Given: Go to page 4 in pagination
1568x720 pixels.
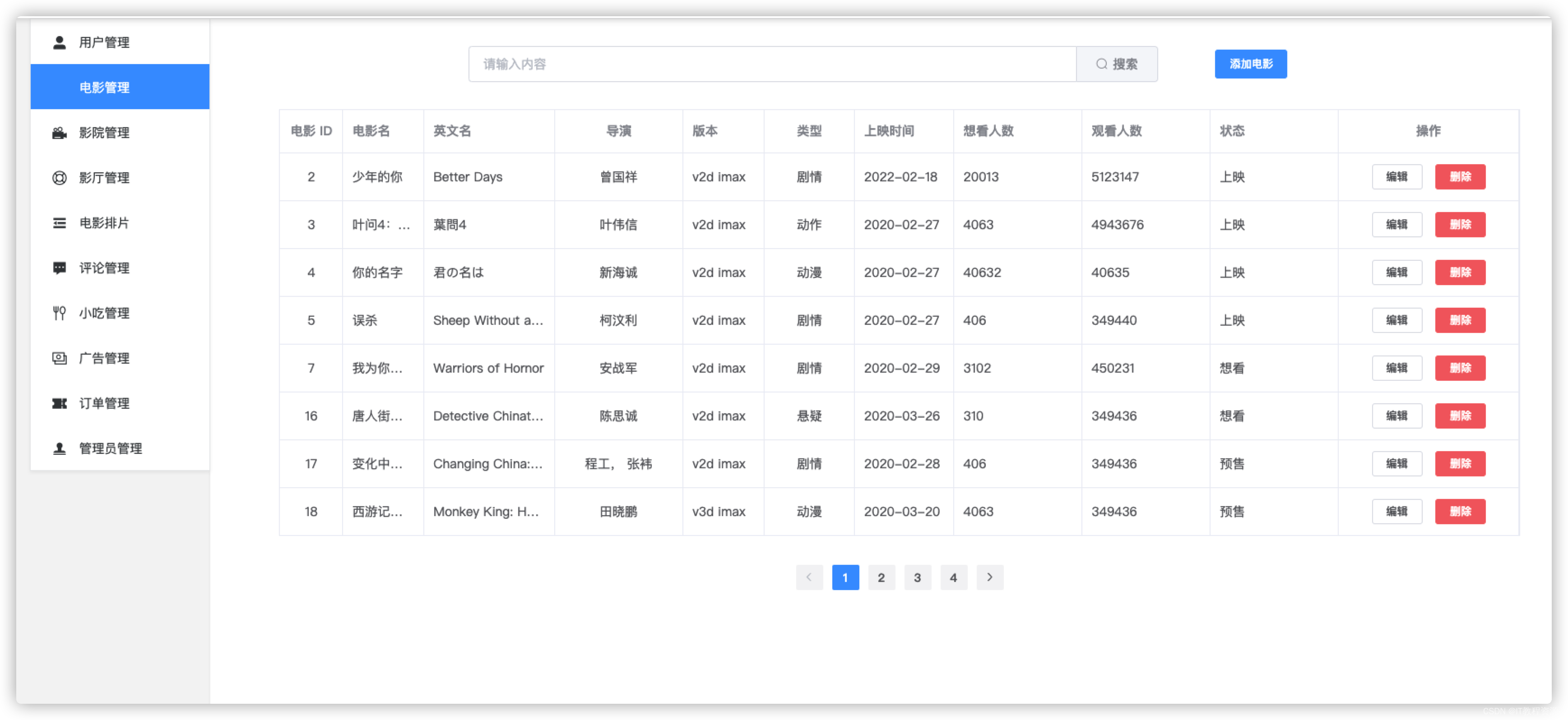Looking at the screenshot, I should click(x=953, y=577).
